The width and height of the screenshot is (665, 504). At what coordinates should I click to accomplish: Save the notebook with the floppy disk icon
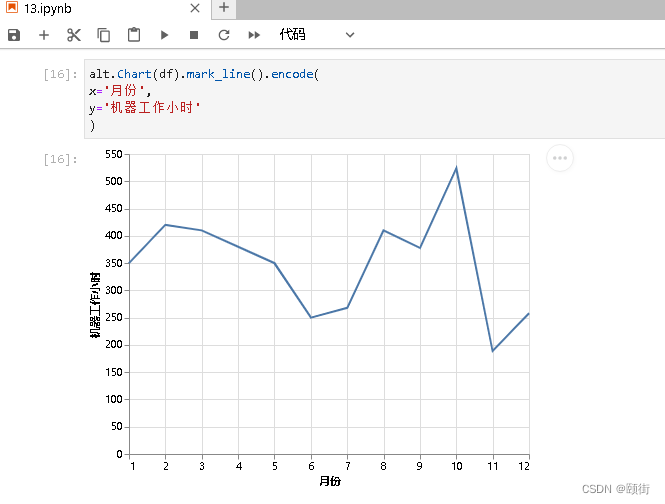(x=14, y=35)
